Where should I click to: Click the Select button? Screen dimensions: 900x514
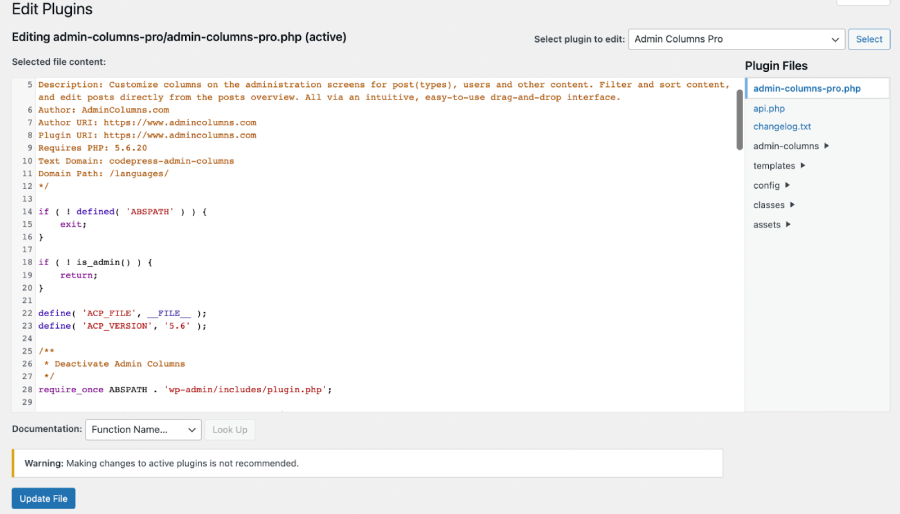click(869, 39)
